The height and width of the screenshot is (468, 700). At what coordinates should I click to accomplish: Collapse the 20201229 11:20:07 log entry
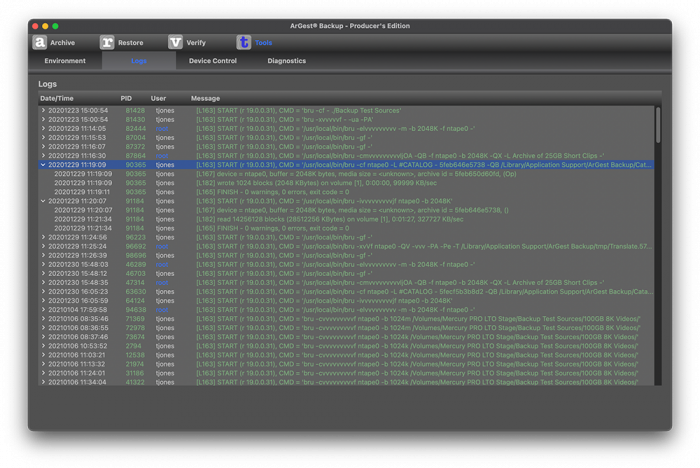click(43, 201)
